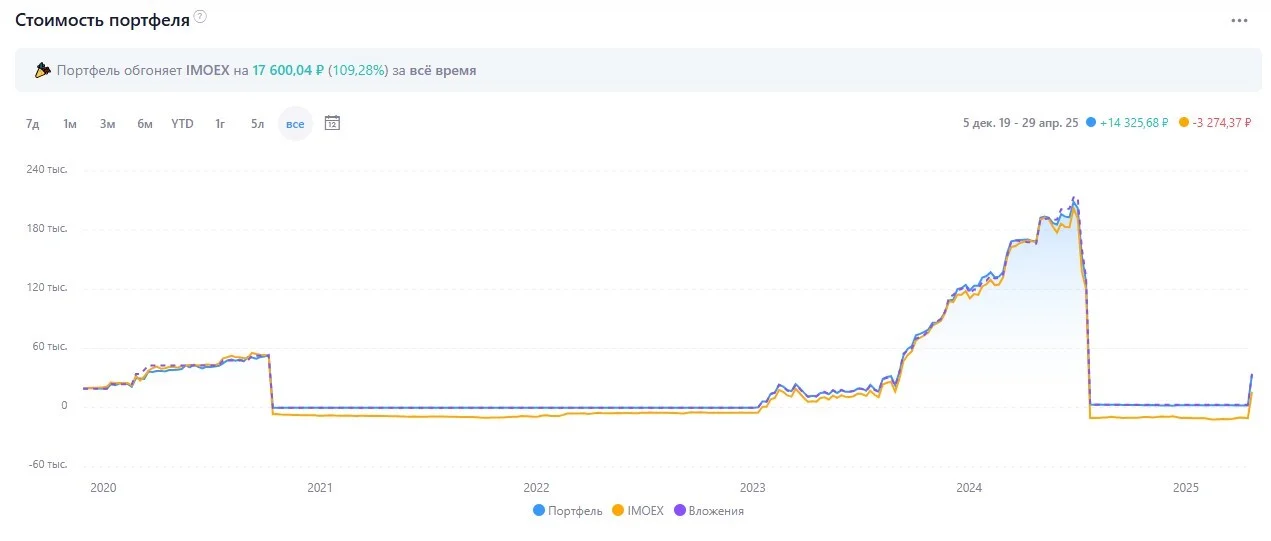This screenshot has height=541, width=1271.
Task: Click the 180 тыс. axis label
Action: (47, 229)
